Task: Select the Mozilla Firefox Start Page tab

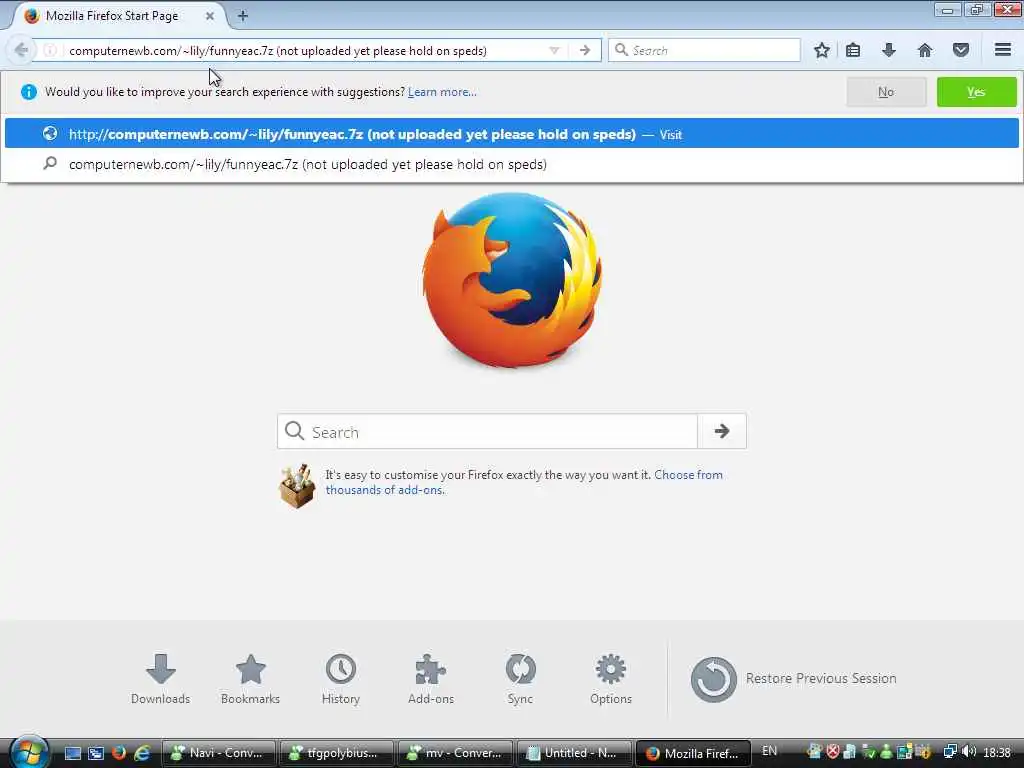Action: (118, 16)
